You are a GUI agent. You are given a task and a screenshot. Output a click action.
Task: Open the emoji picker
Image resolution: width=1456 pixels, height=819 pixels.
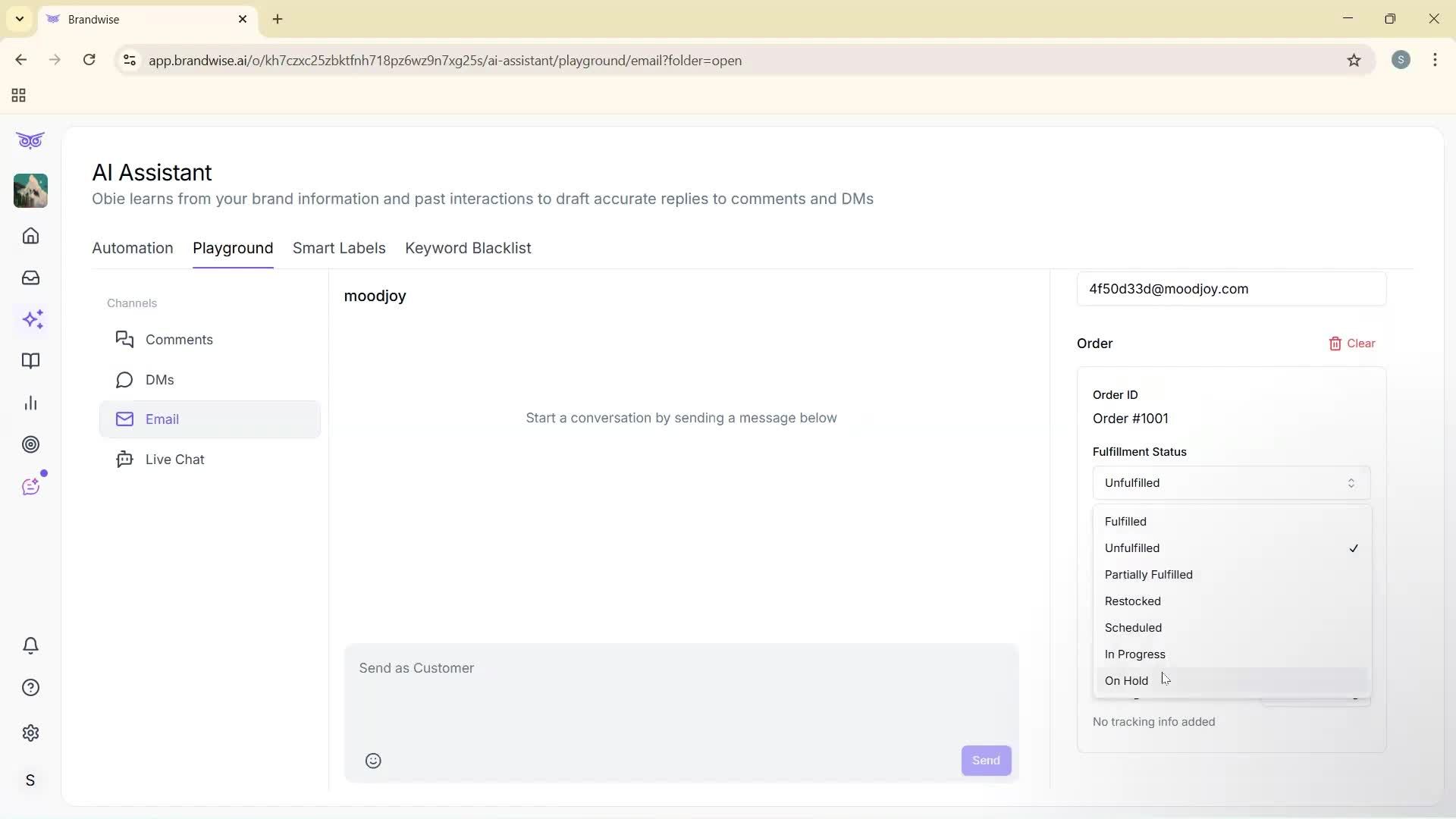372,761
